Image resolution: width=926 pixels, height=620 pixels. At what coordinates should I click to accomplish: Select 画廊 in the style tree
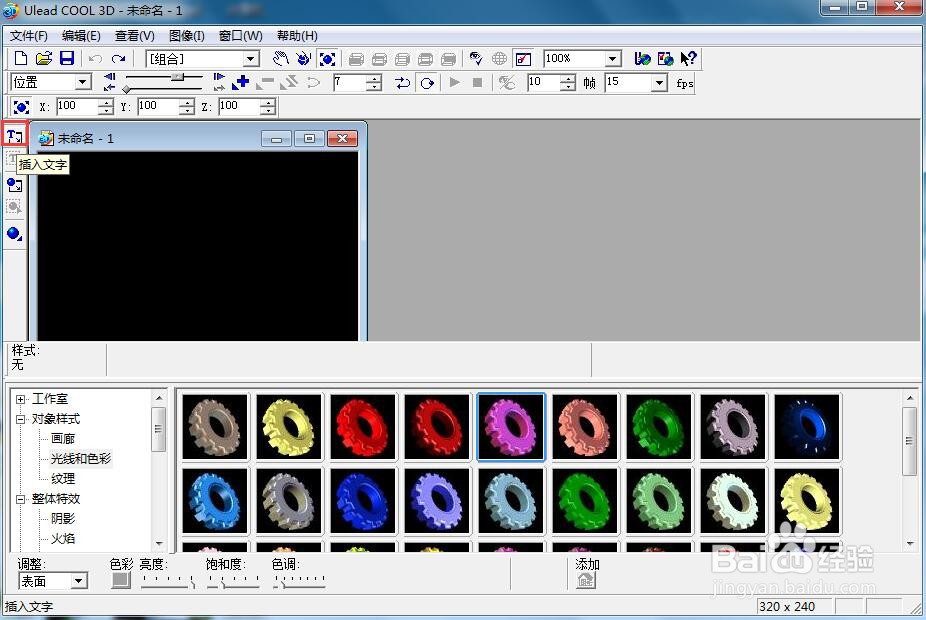(x=63, y=439)
